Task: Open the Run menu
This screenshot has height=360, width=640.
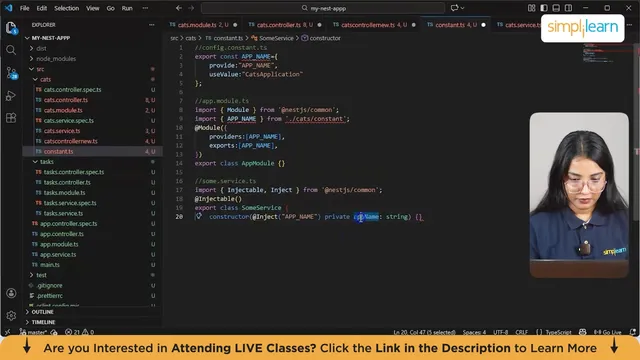Action: click(127, 8)
